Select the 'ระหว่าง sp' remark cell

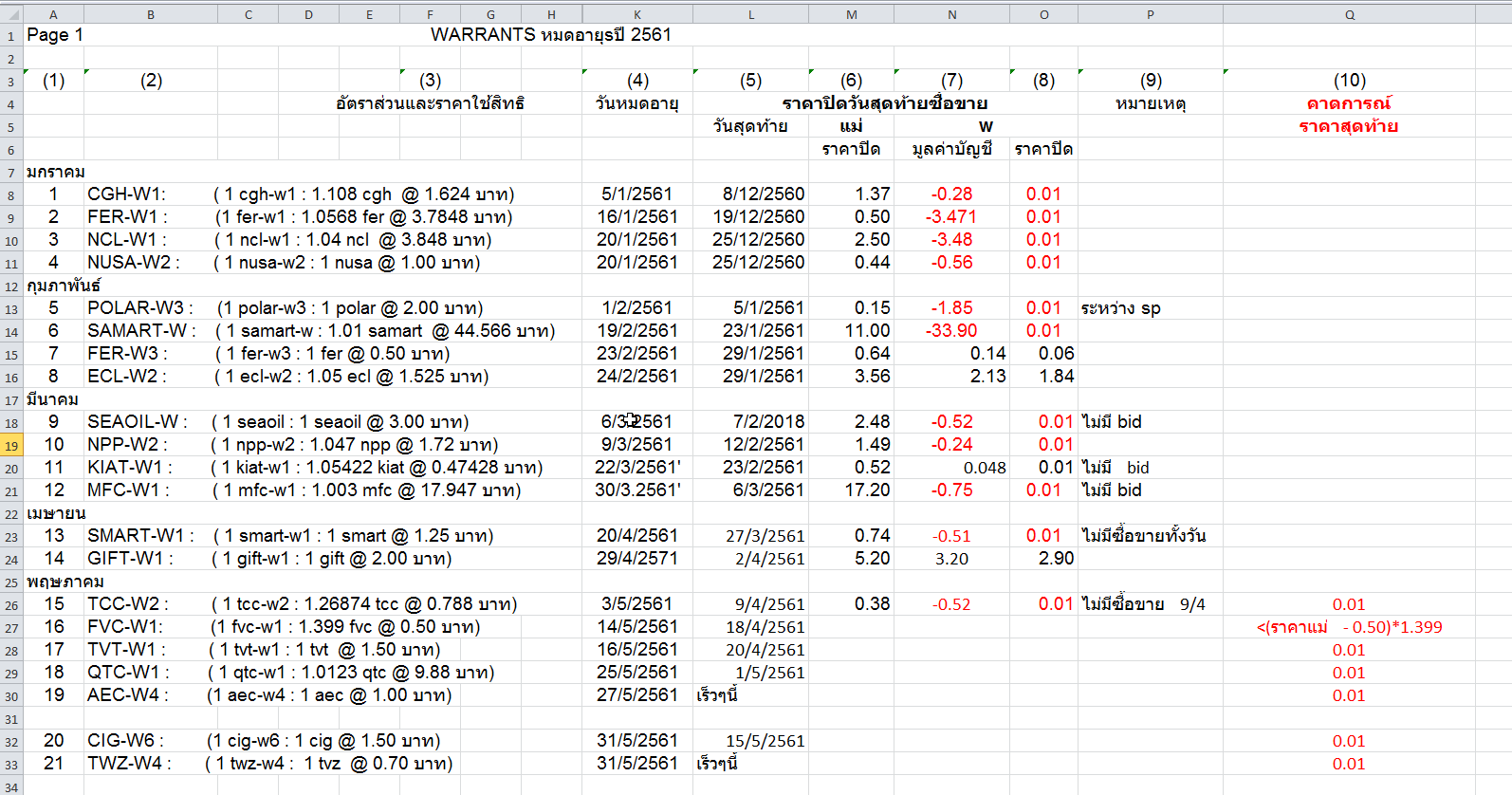click(x=1120, y=308)
